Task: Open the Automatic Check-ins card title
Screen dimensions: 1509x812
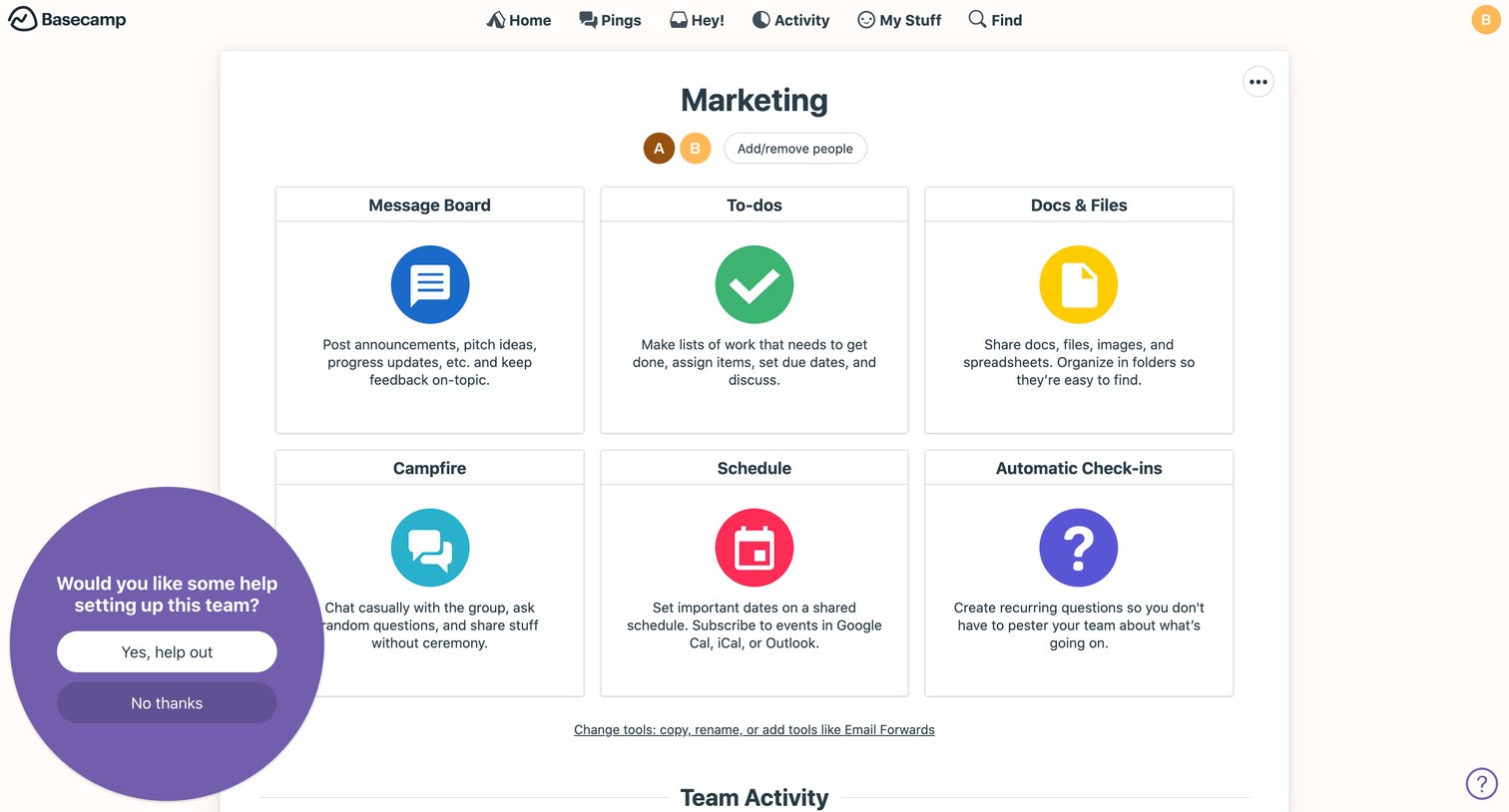Action: point(1079,469)
